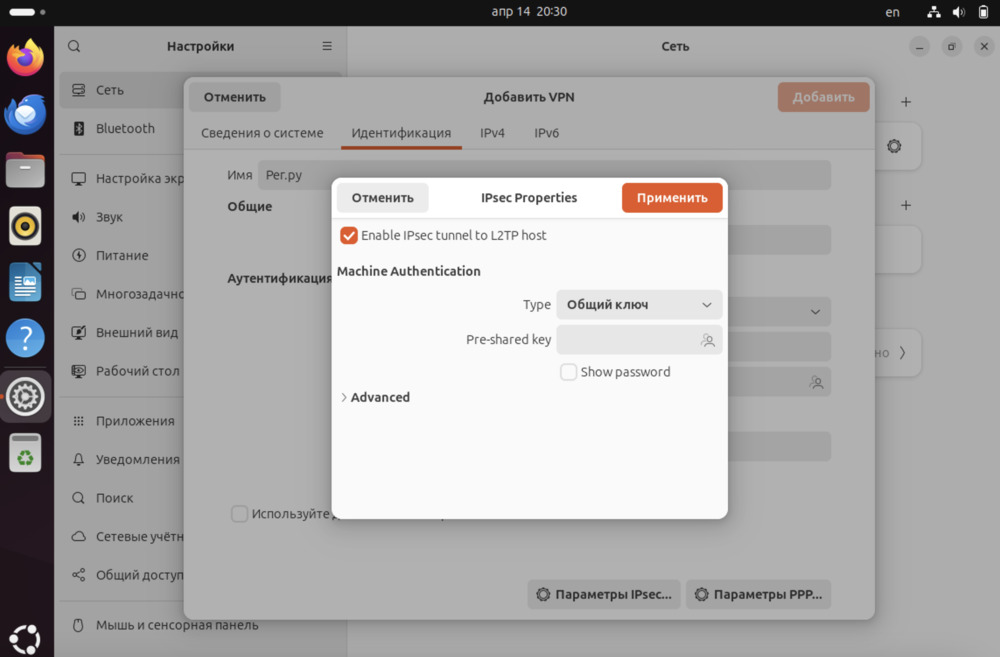Open Thunderbird mail from the dock

pos(25,114)
